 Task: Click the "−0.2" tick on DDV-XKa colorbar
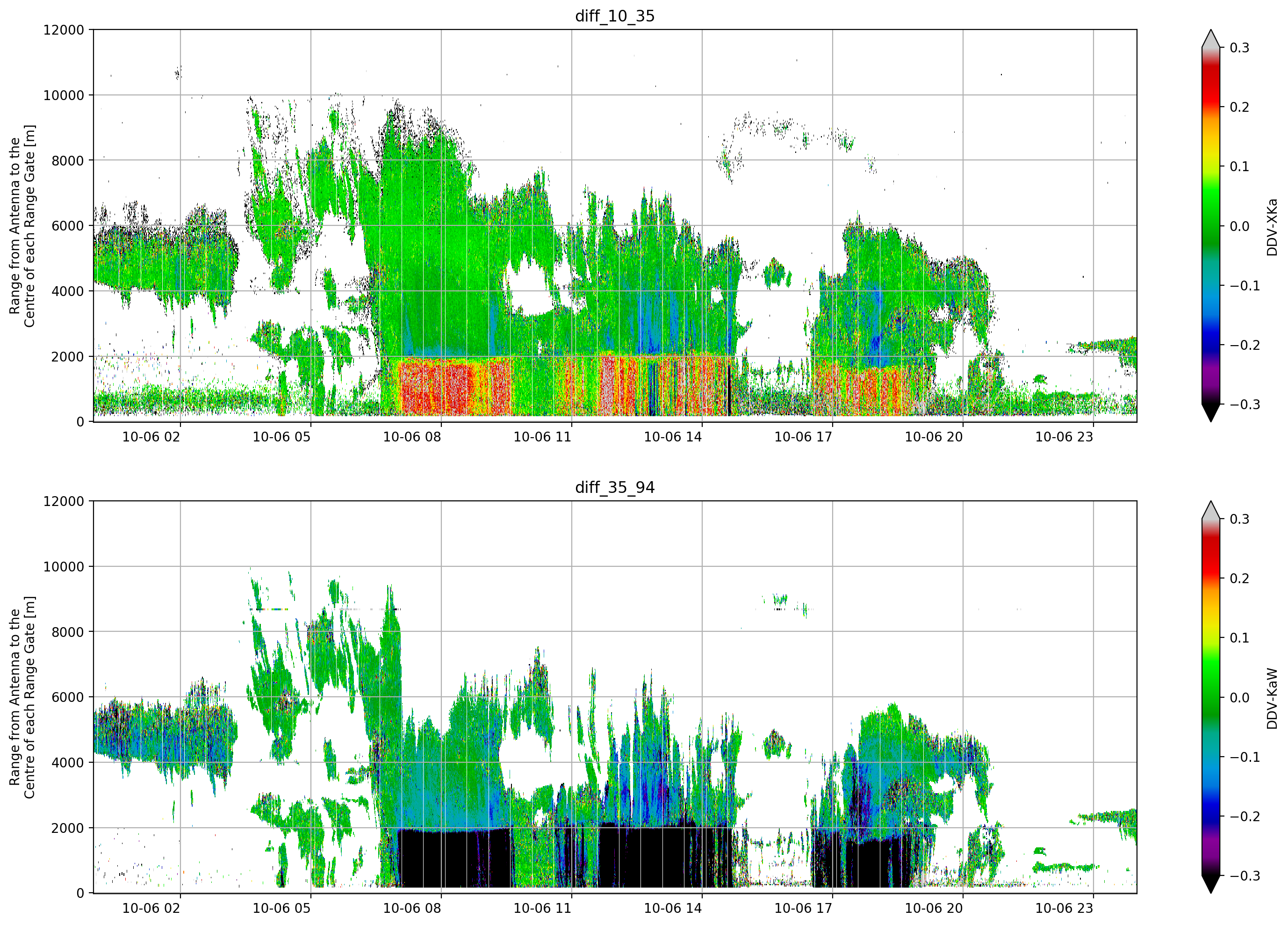(1245, 345)
